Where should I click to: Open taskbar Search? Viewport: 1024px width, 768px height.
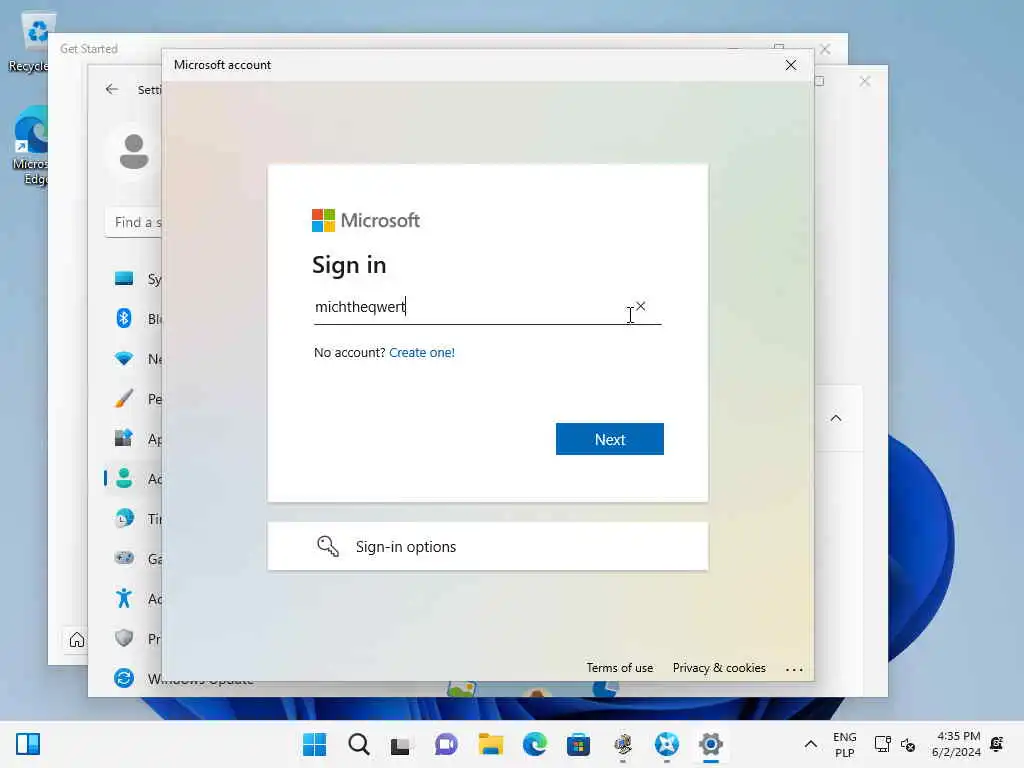click(x=359, y=744)
